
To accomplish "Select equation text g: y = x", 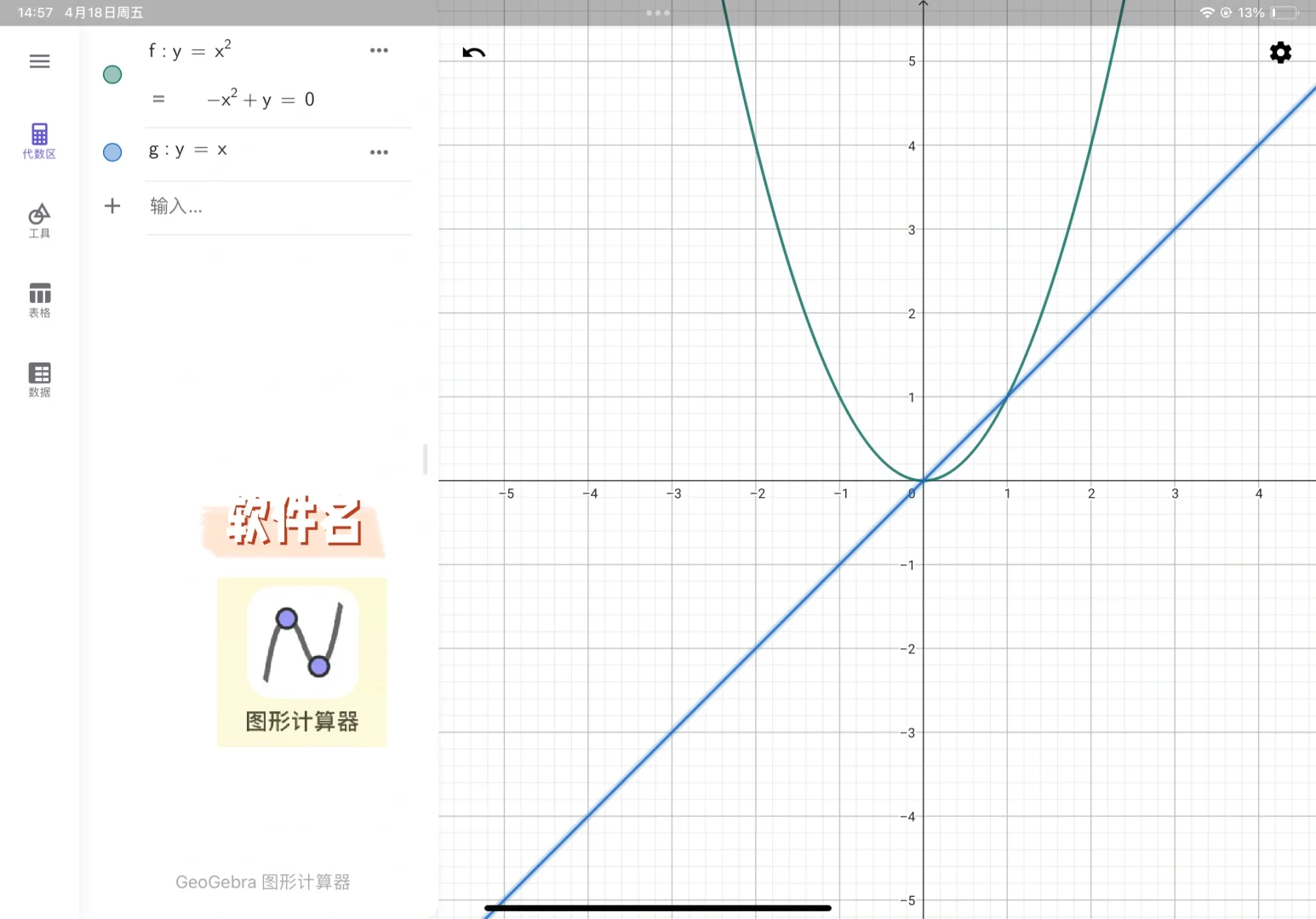I will (187, 150).
